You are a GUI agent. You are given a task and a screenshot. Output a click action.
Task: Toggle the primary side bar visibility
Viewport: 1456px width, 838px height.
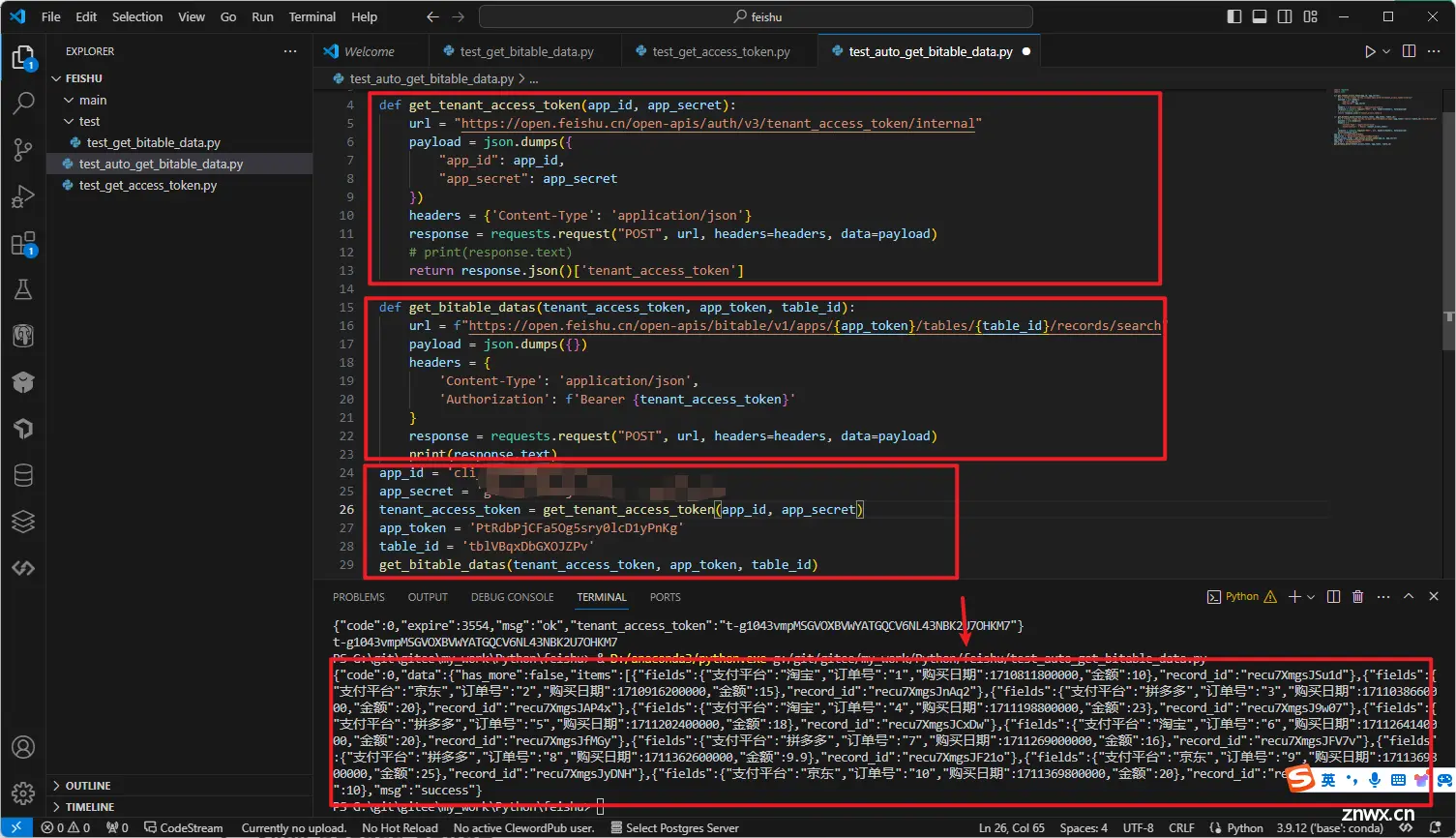click(x=1234, y=16)
